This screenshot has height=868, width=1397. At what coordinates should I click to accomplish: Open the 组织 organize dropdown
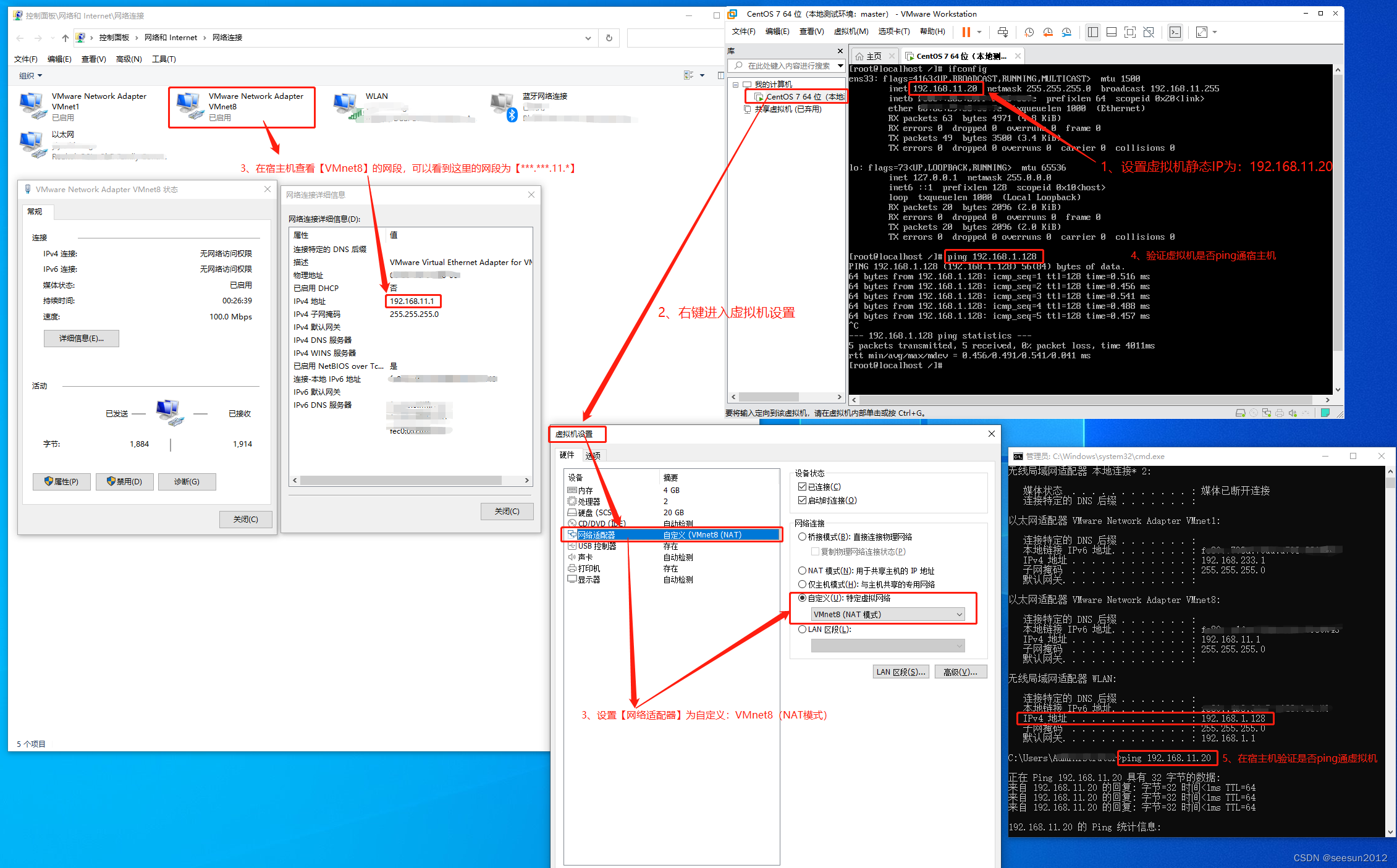pyautogui.click(x=30, y=76)
